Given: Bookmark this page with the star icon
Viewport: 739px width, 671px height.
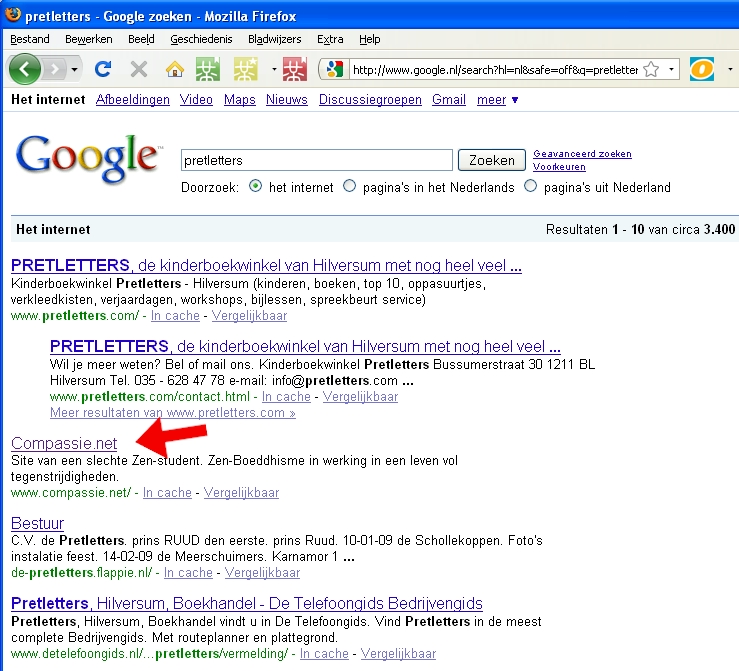Looking at the screenshot, I should (651, 70).
